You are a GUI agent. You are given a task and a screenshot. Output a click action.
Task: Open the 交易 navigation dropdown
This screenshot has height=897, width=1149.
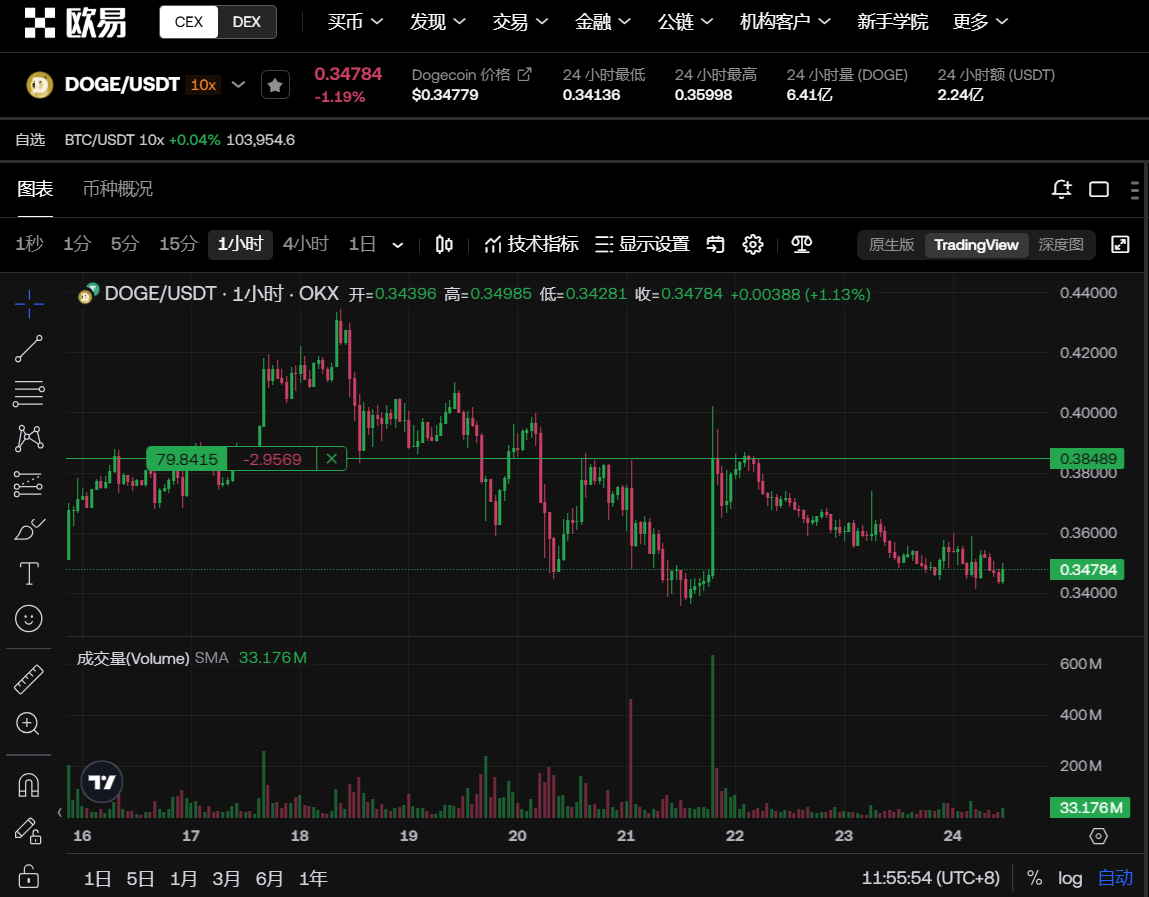(520, 22)
